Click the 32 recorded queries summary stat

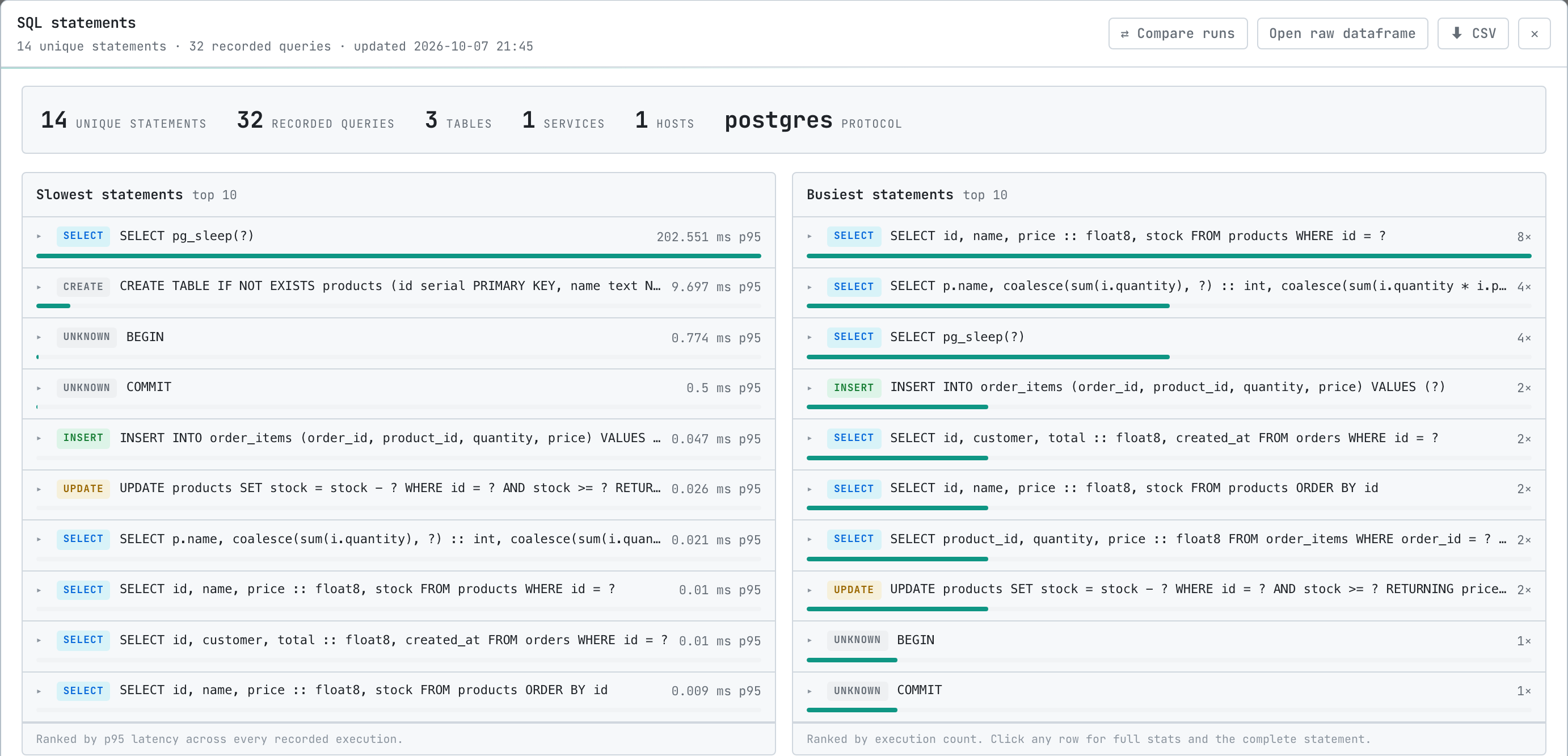click(315, 120)
